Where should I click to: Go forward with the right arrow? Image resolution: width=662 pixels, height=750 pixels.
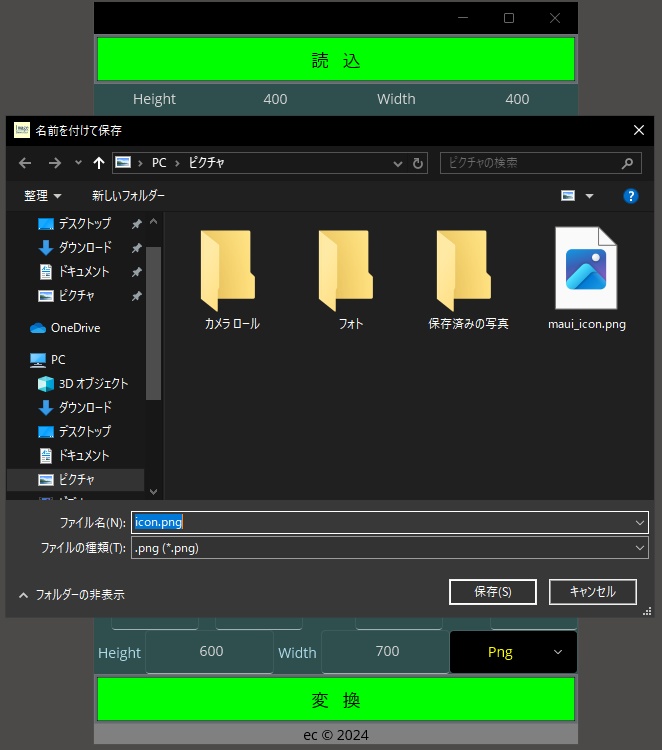pyautogui.click(x=55, y=163)
